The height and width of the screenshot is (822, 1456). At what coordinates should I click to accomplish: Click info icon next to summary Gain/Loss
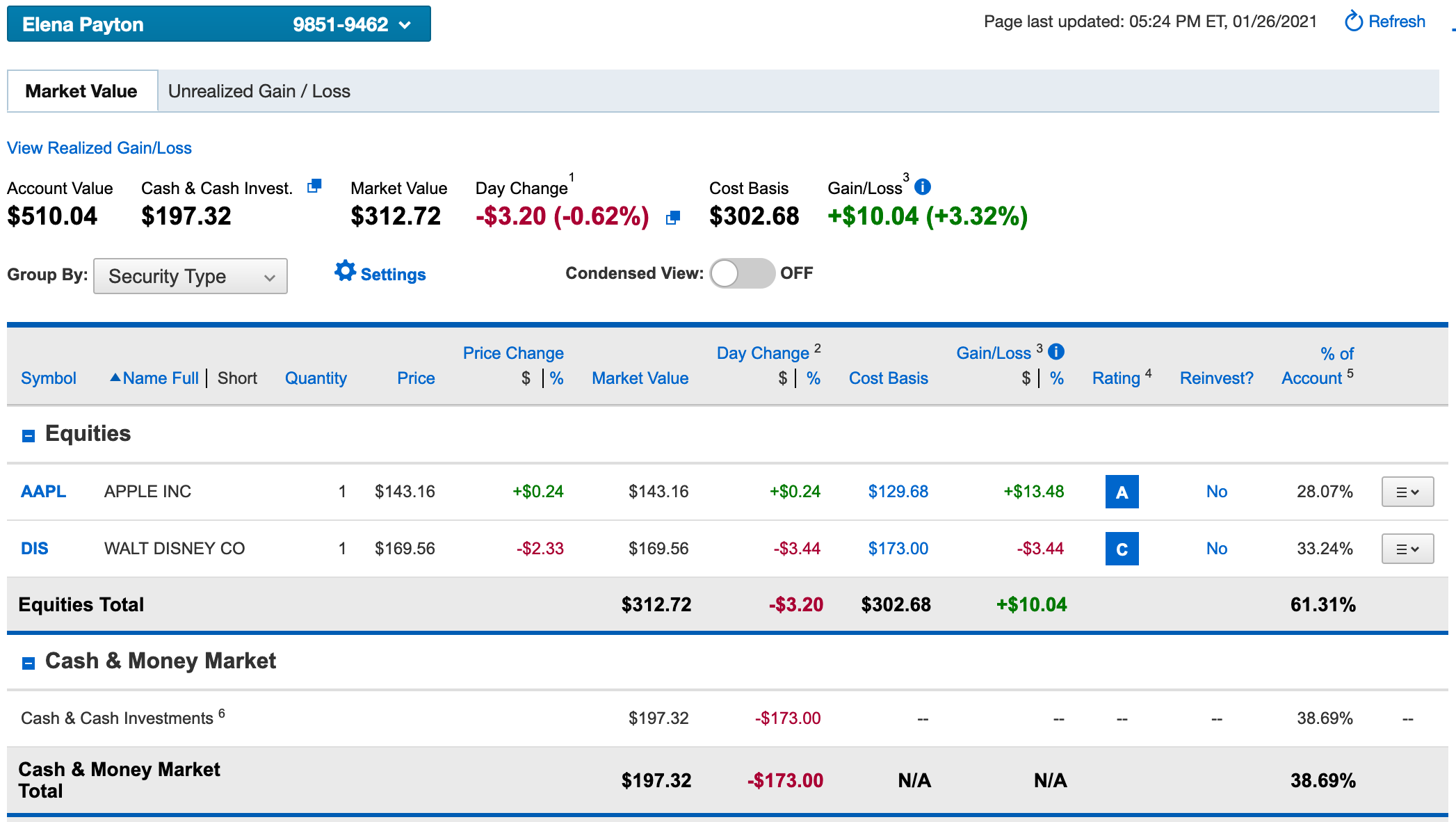923,186
